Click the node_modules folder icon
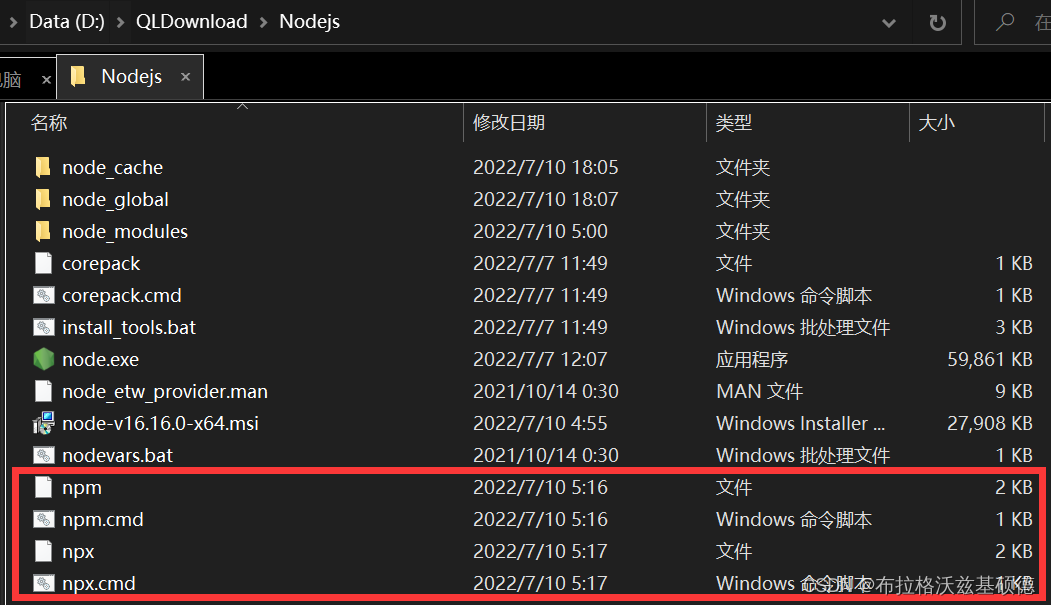 tap(42, 231)
